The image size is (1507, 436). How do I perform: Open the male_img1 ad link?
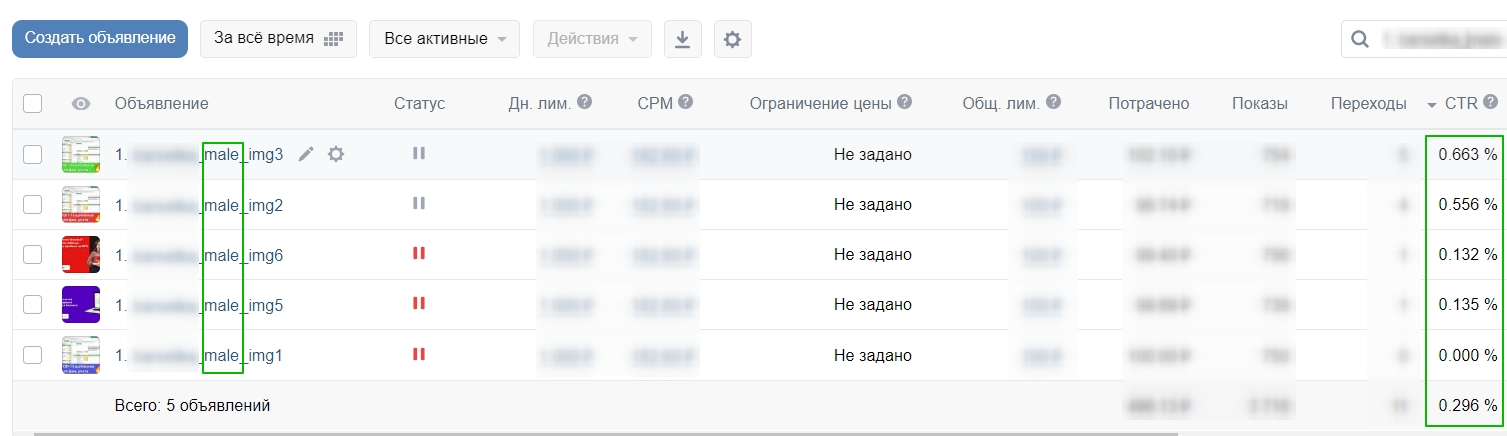pos(199,354)
